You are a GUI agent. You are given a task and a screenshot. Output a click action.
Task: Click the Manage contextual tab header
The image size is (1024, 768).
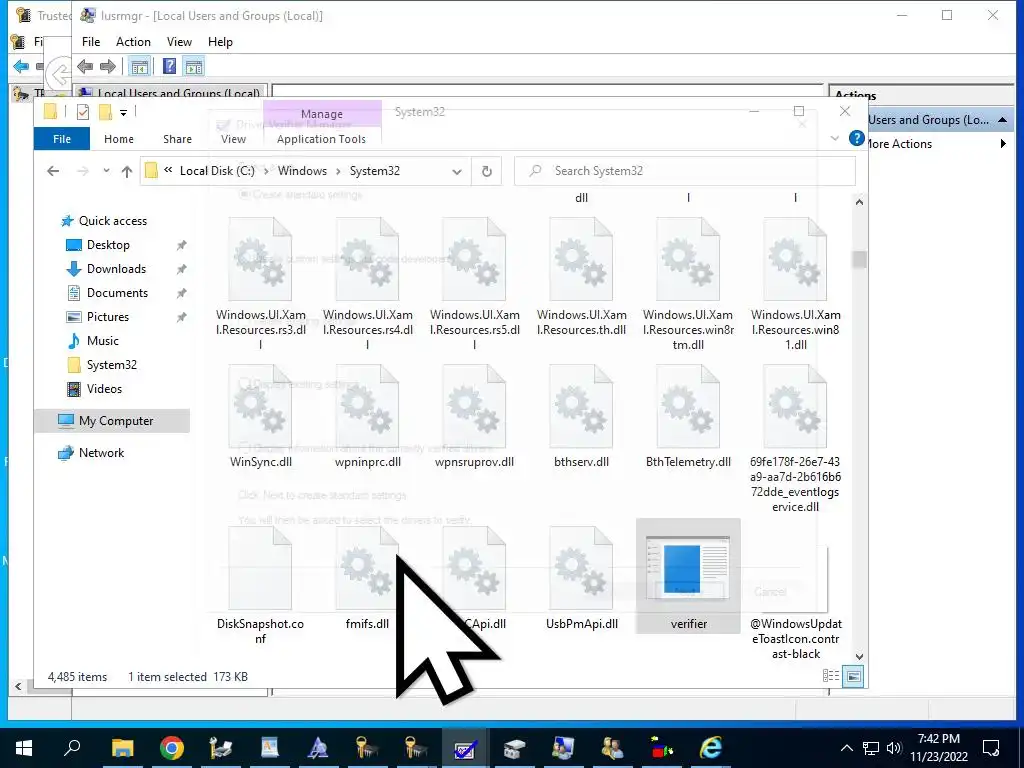(x=322, y=114)
